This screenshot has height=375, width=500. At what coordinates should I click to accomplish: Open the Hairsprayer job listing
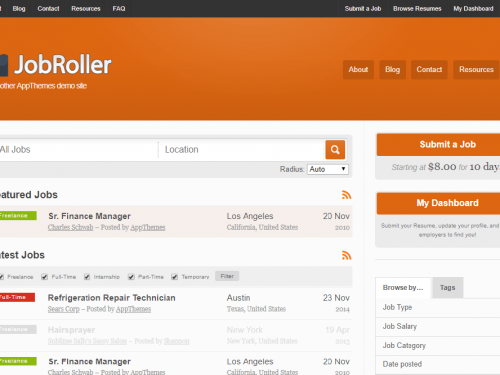pos(71,330)
